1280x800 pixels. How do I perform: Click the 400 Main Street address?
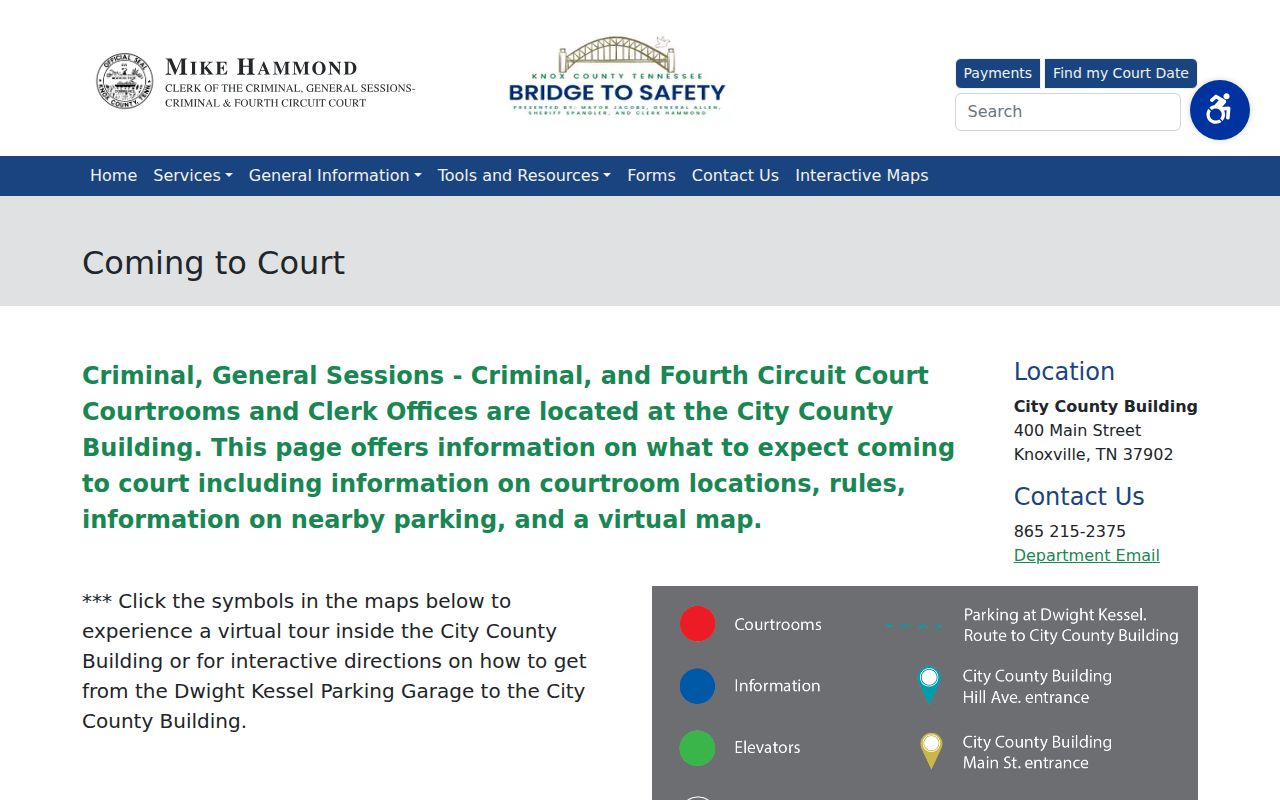tap(1077, 430)
